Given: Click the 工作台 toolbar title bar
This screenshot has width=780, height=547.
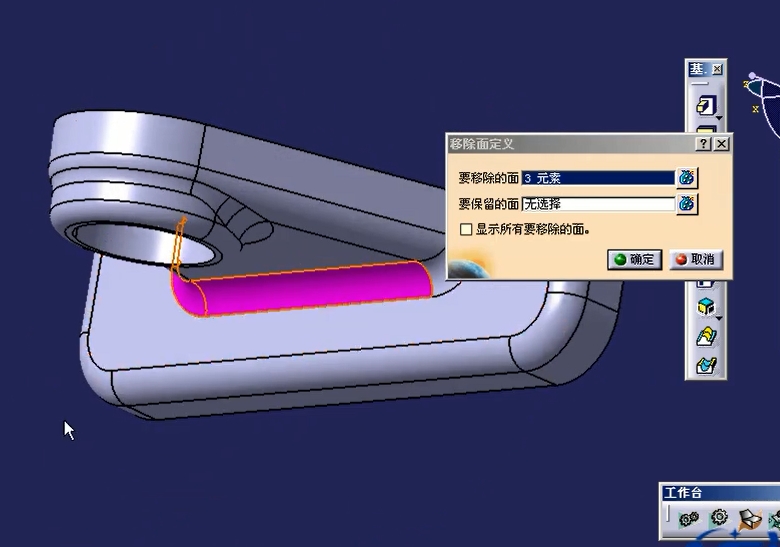Looking at the screenshot, I should (x=719, y=493).
